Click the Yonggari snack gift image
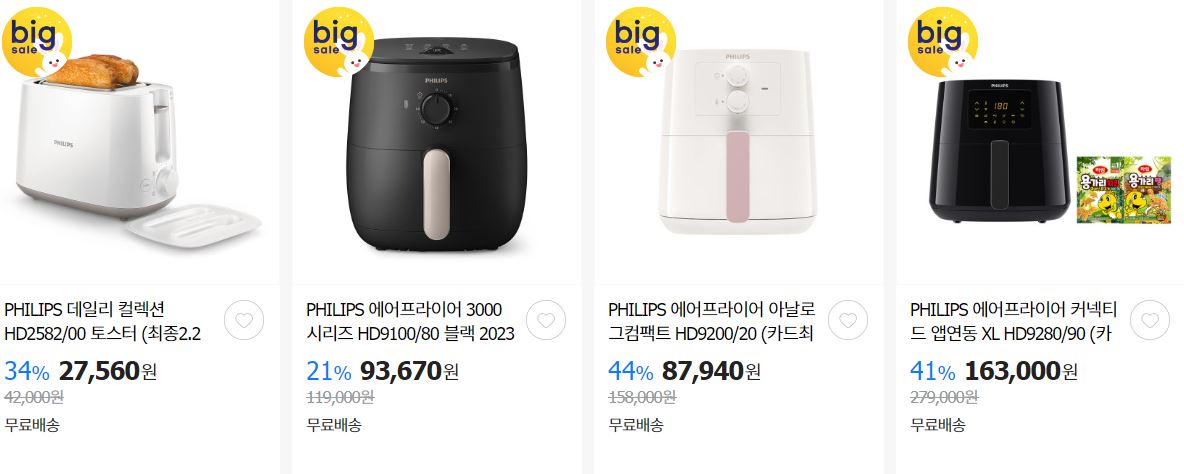 1122,189
